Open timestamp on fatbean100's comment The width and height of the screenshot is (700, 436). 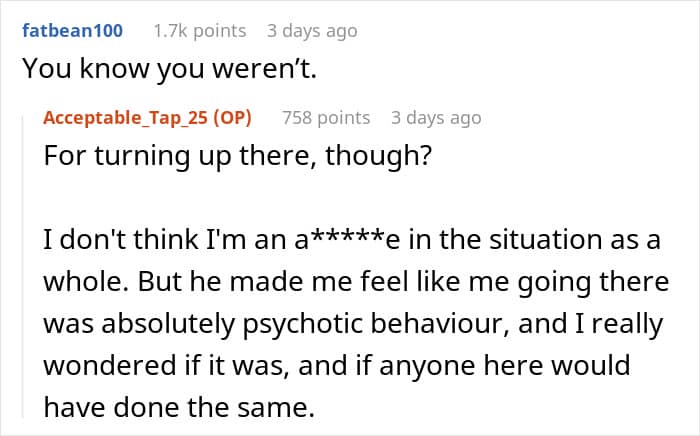[x=312, y=31]
